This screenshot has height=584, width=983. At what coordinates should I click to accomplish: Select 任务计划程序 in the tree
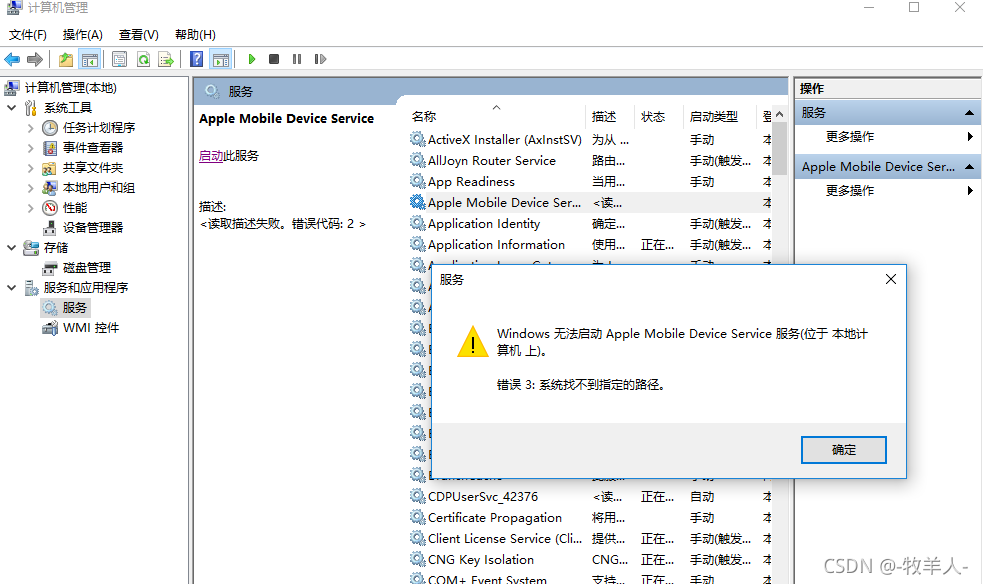tap(98, 128)
